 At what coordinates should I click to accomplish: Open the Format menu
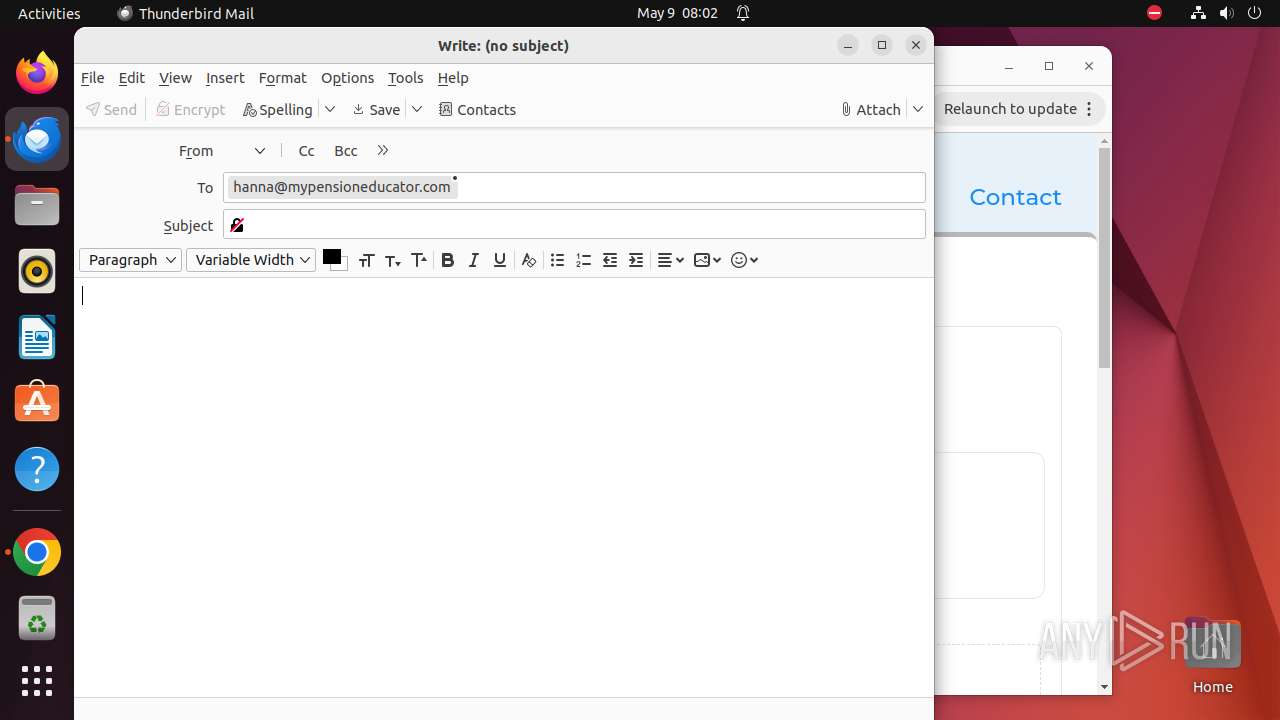click(x=282, y=78)
